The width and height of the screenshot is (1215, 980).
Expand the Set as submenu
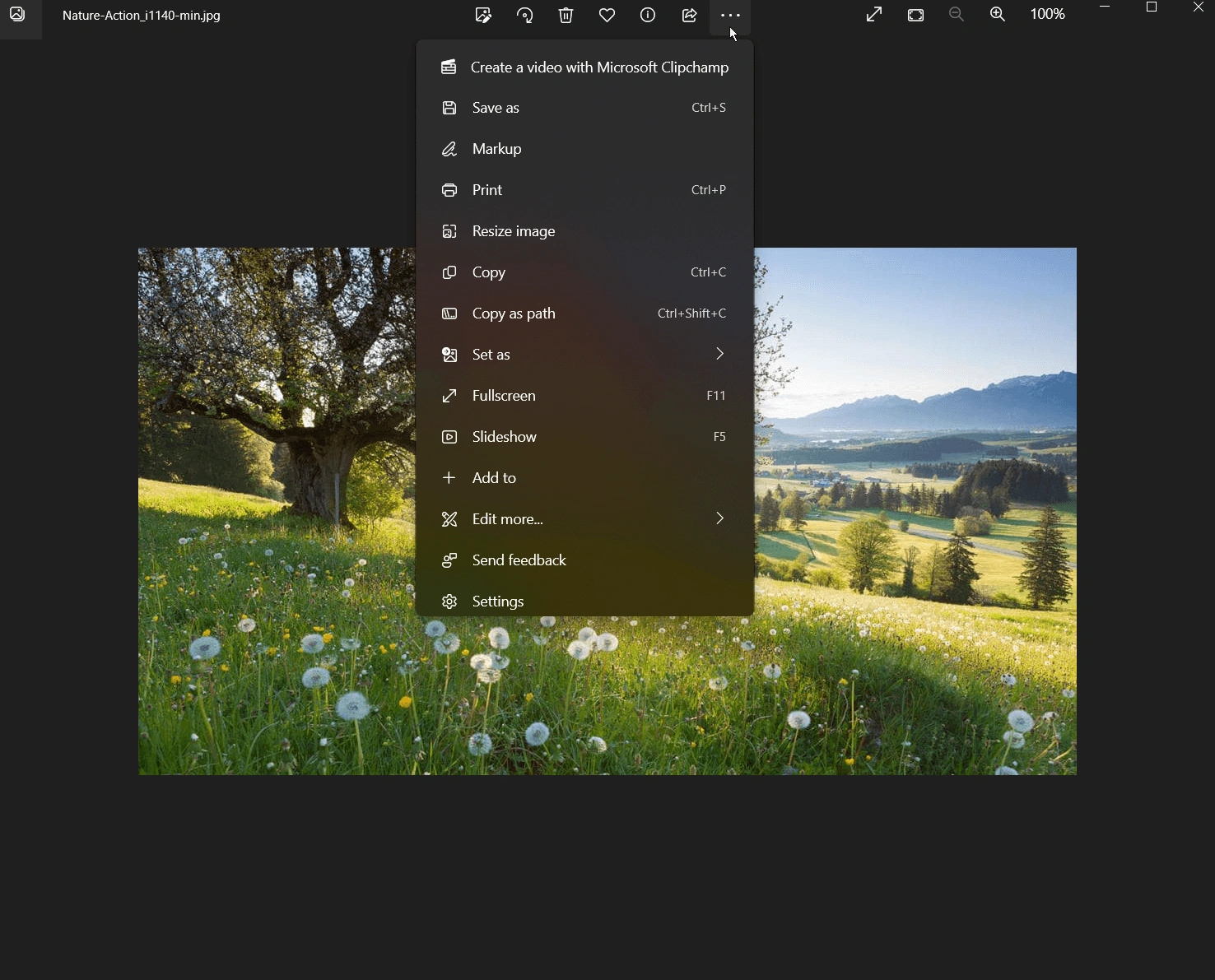(x=584, y=355)
